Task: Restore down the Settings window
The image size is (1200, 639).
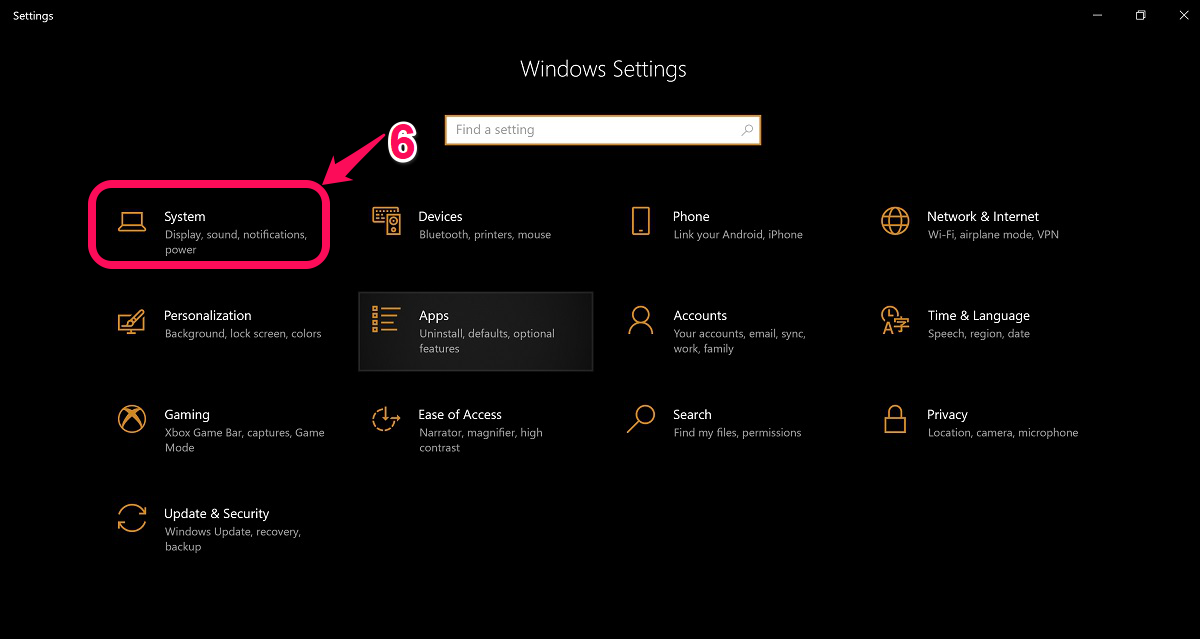Action: 1141,15
